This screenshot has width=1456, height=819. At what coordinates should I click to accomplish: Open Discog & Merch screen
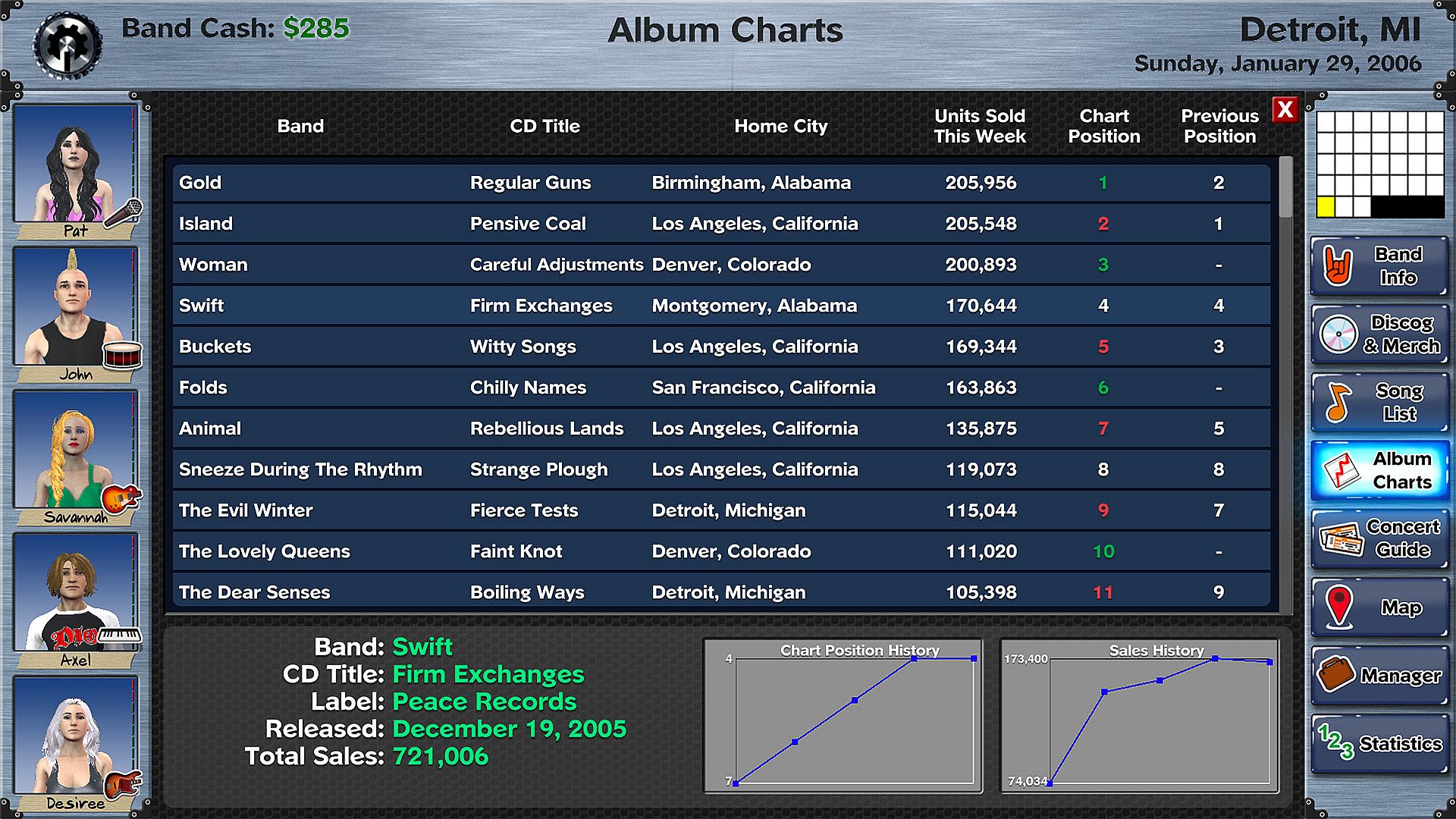(1379, 334)
